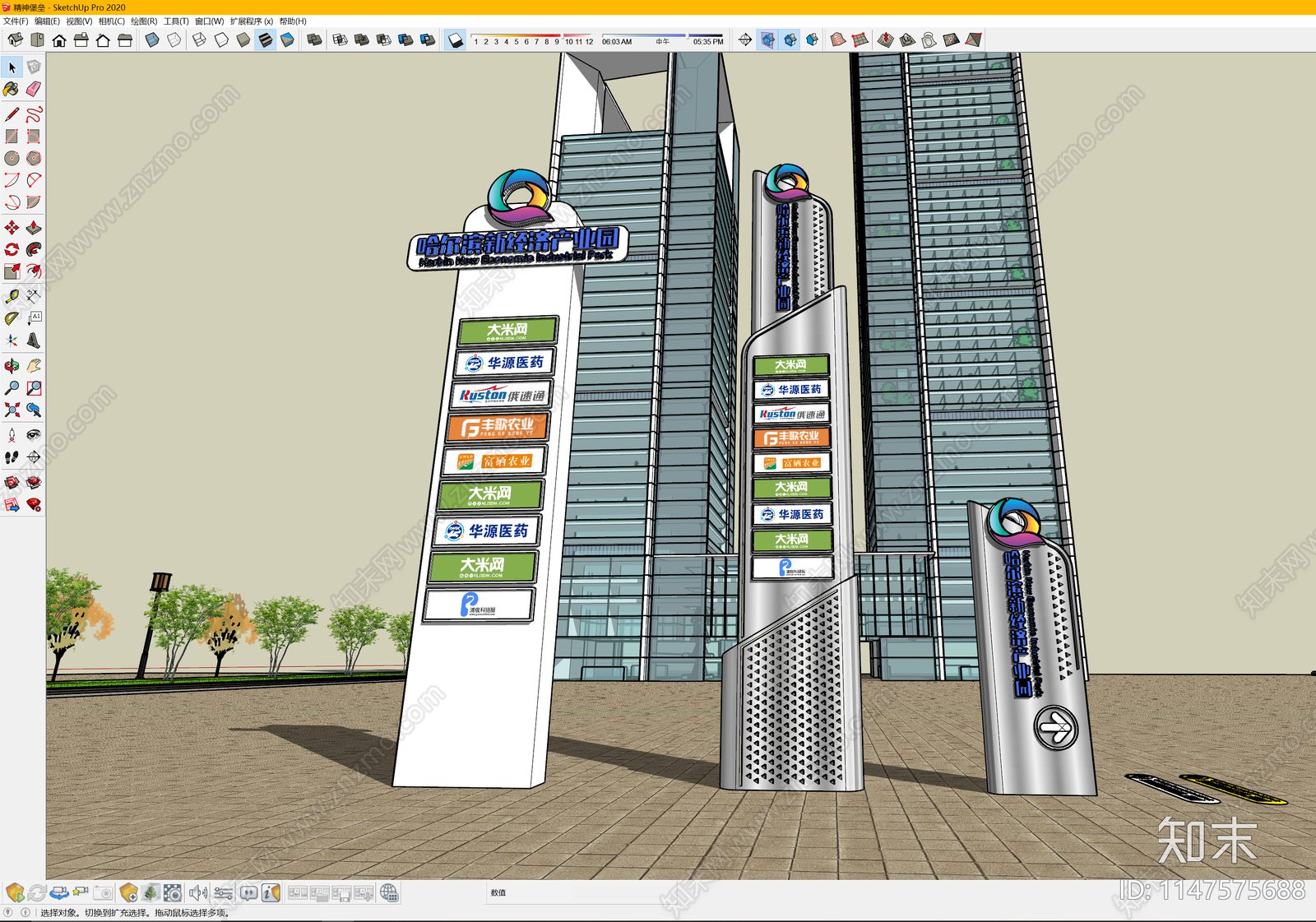This screenshot has height=922, width=1316.
Task: Select the Offset tool
Action: click(x=34, y=271)
